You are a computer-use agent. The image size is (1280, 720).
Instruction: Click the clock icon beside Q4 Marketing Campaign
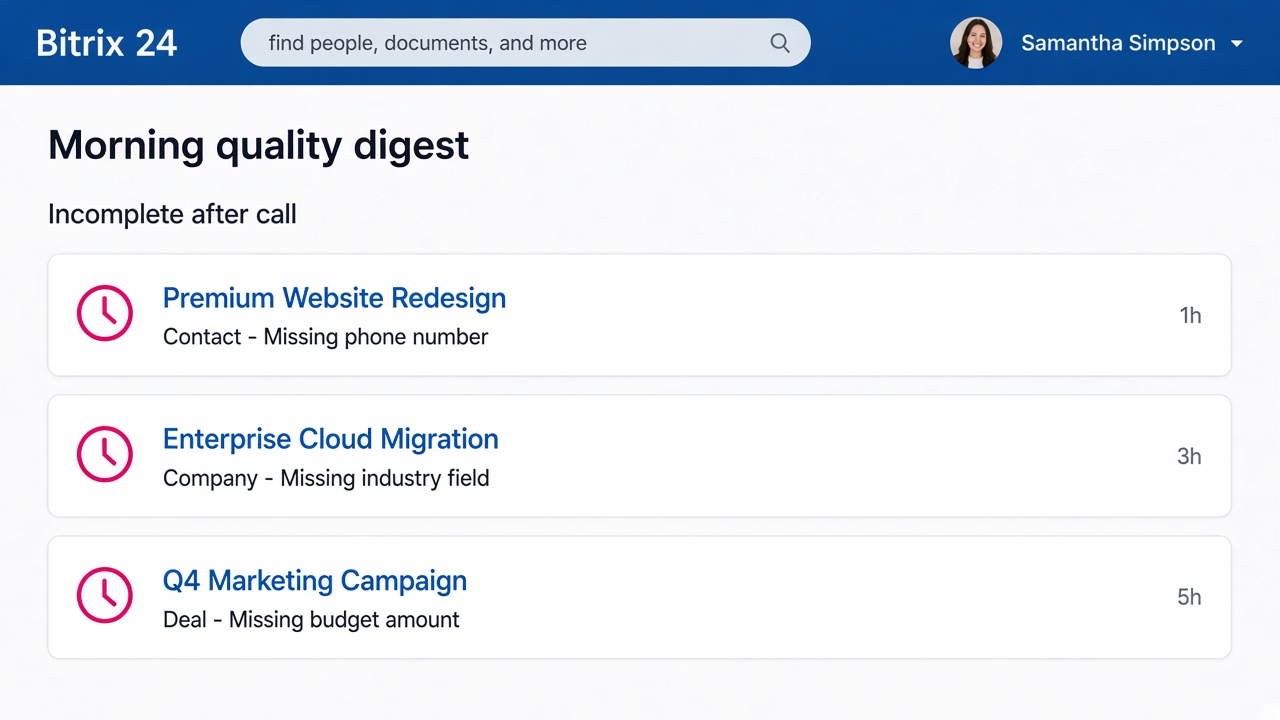click(105, 595)
